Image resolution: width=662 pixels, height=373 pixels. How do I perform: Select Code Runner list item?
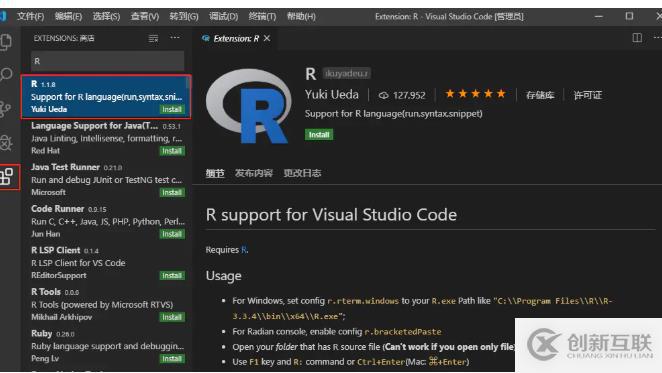tap(106, 221)
